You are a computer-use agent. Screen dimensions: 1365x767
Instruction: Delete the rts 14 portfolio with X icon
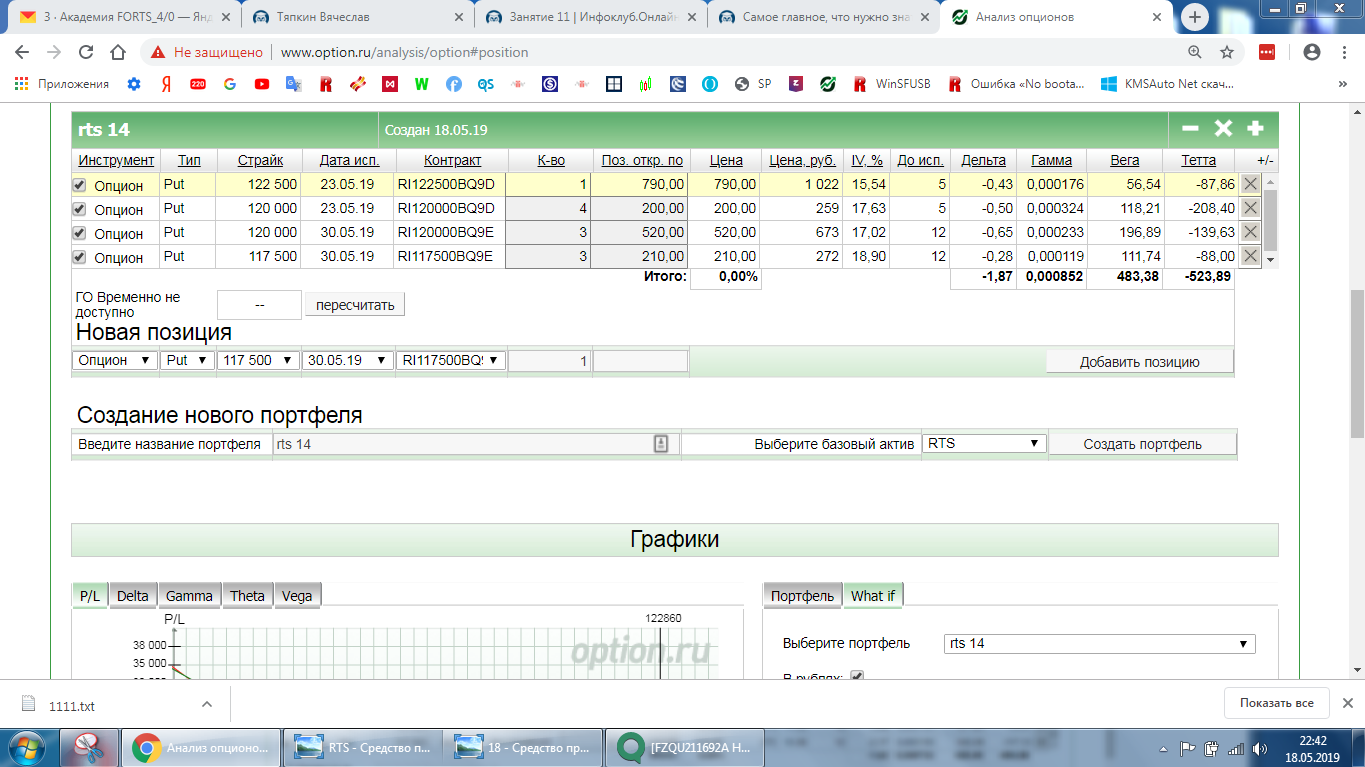[1223, 128]
